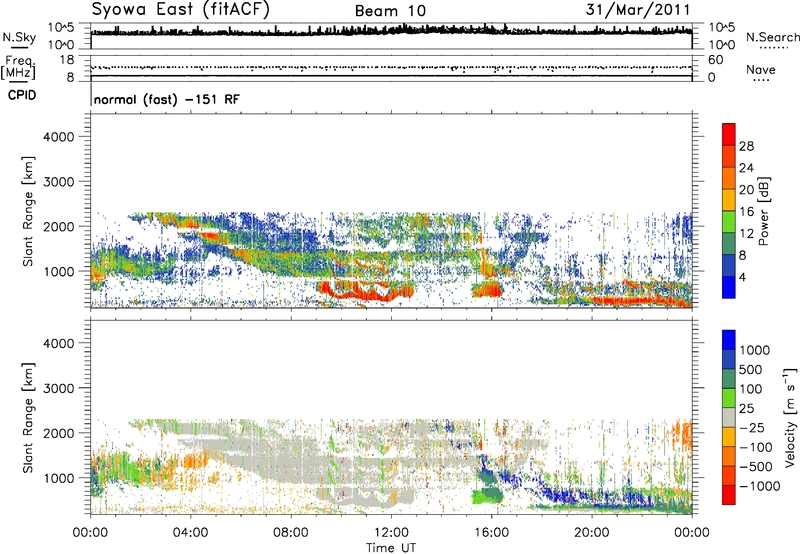The height and width of the screenshot is (554, 800).
Task: Click 'Slant Range [km]' label of velocity panel
Action: [x=28, y=418]
